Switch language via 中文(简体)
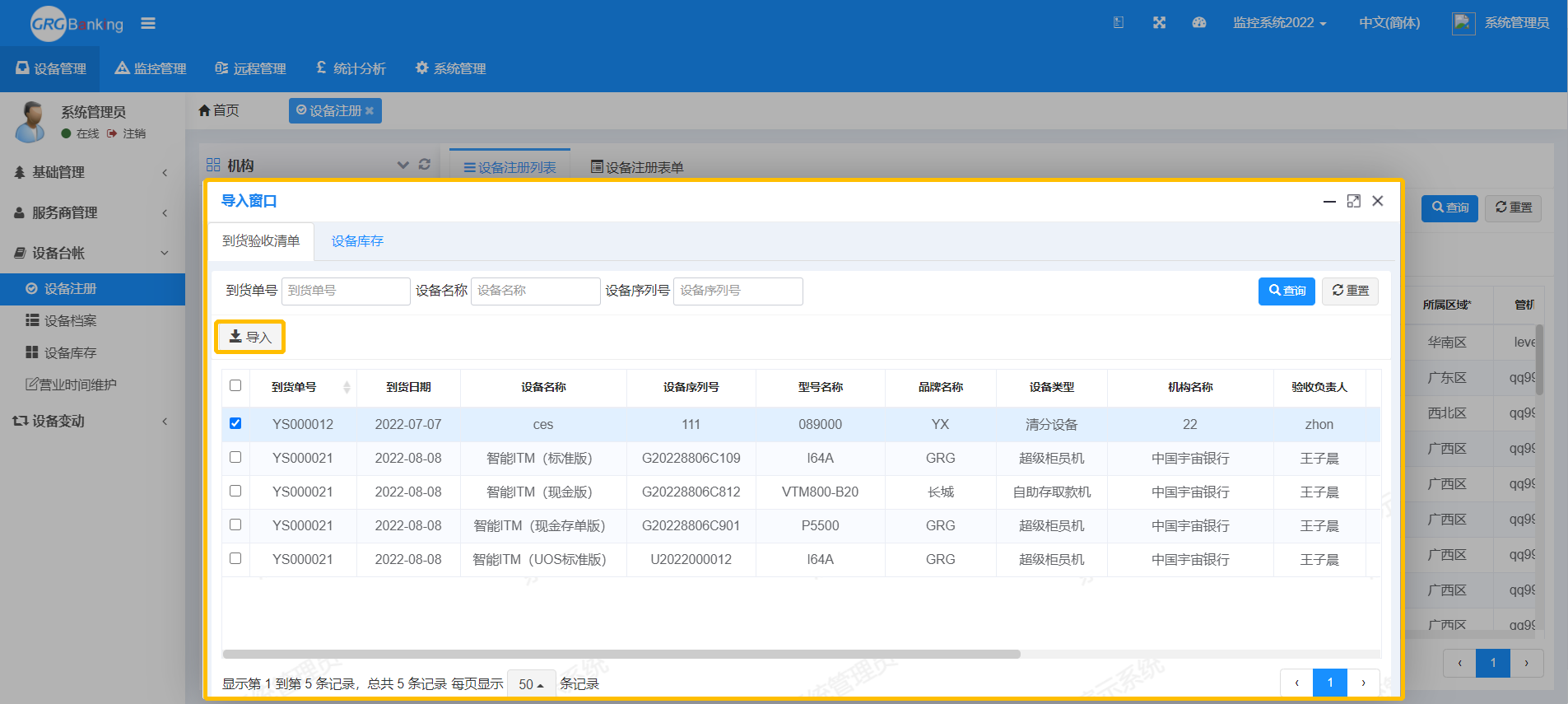 click(1389, 23)
